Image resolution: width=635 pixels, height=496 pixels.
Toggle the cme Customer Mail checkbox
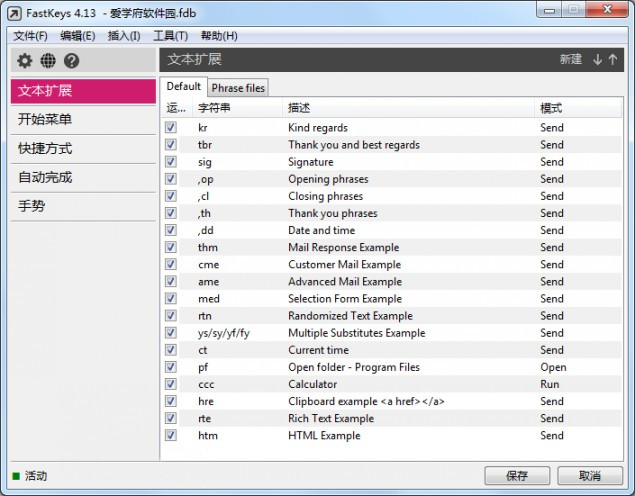(170, 264)
